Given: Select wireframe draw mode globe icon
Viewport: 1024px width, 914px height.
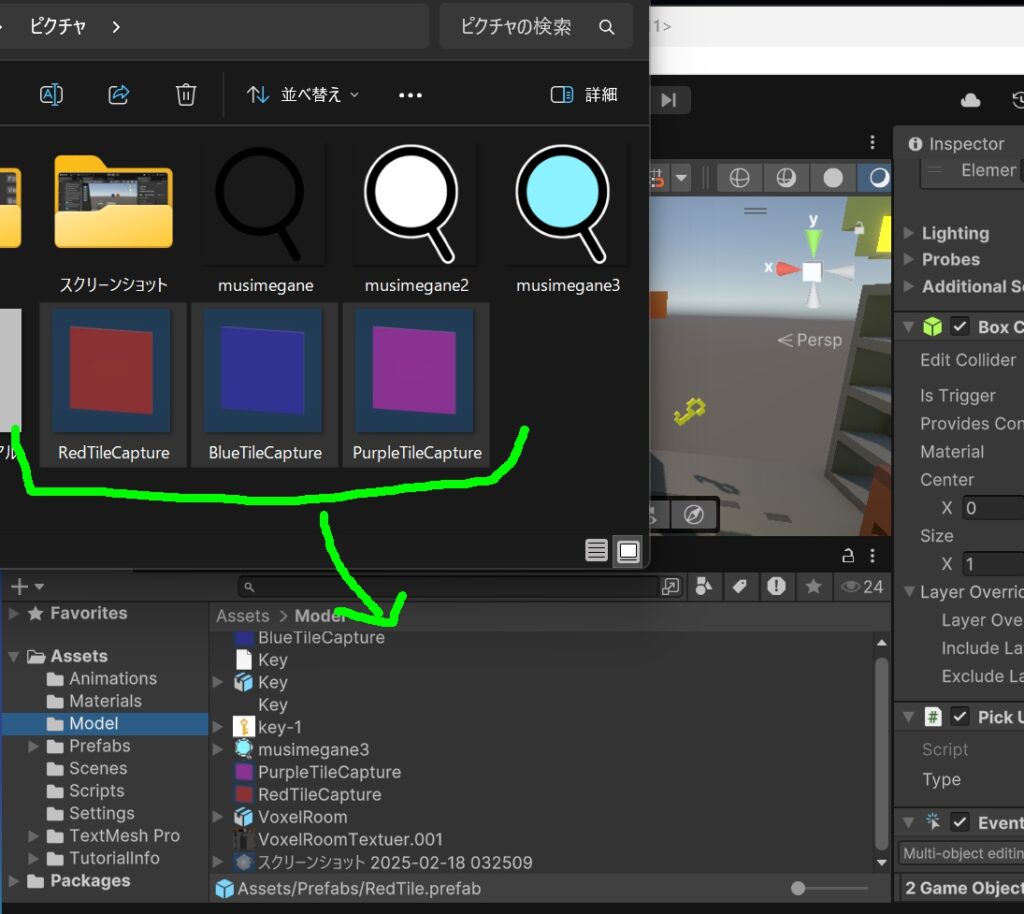Looking at the screenshot, I should (x=739, y=178).
